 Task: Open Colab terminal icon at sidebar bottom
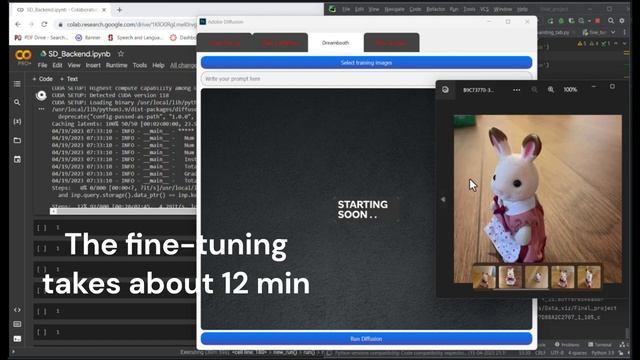(17, 339)
